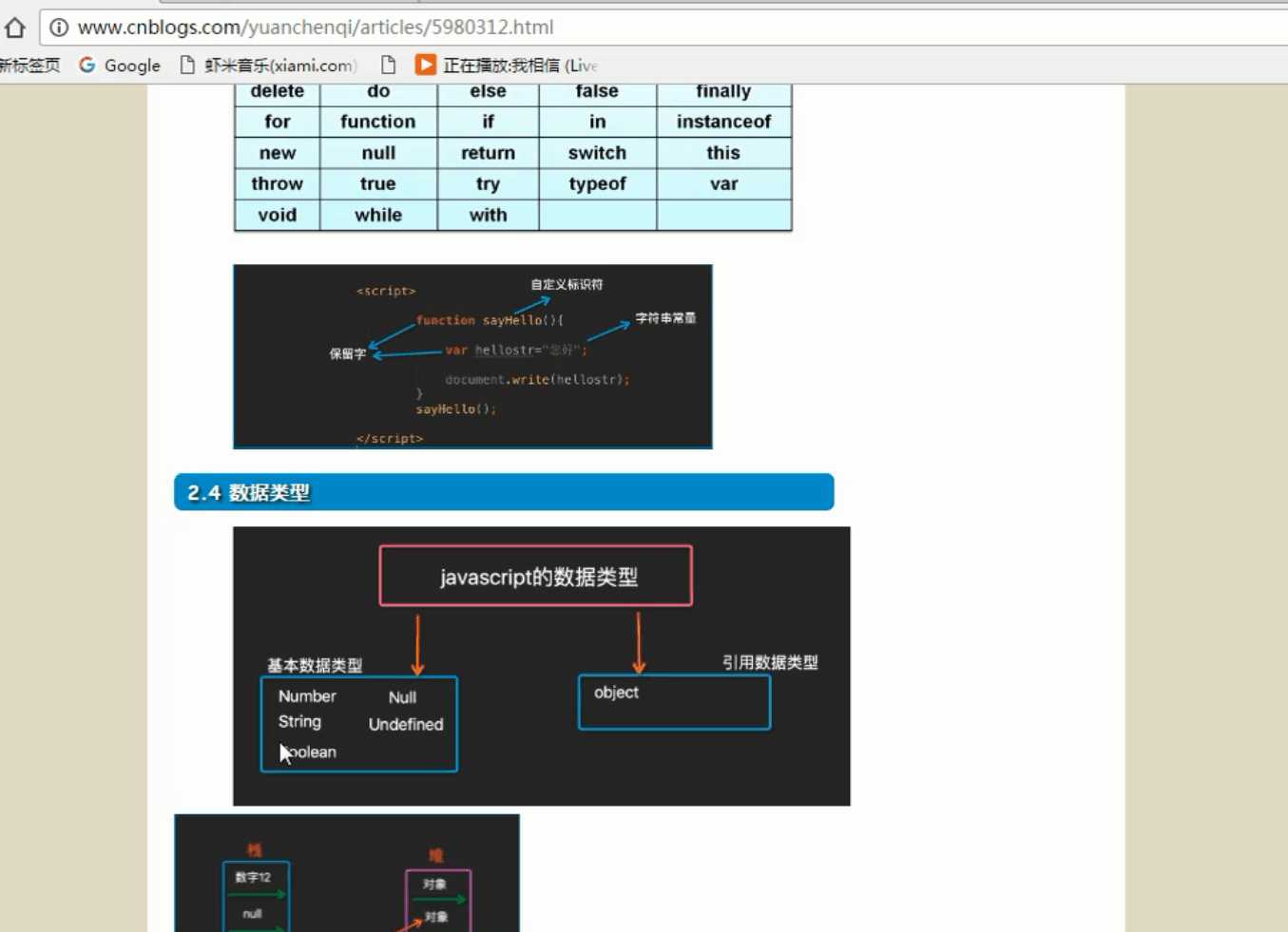Click the xiami bookmark page icon

click(x=187, y=65)
